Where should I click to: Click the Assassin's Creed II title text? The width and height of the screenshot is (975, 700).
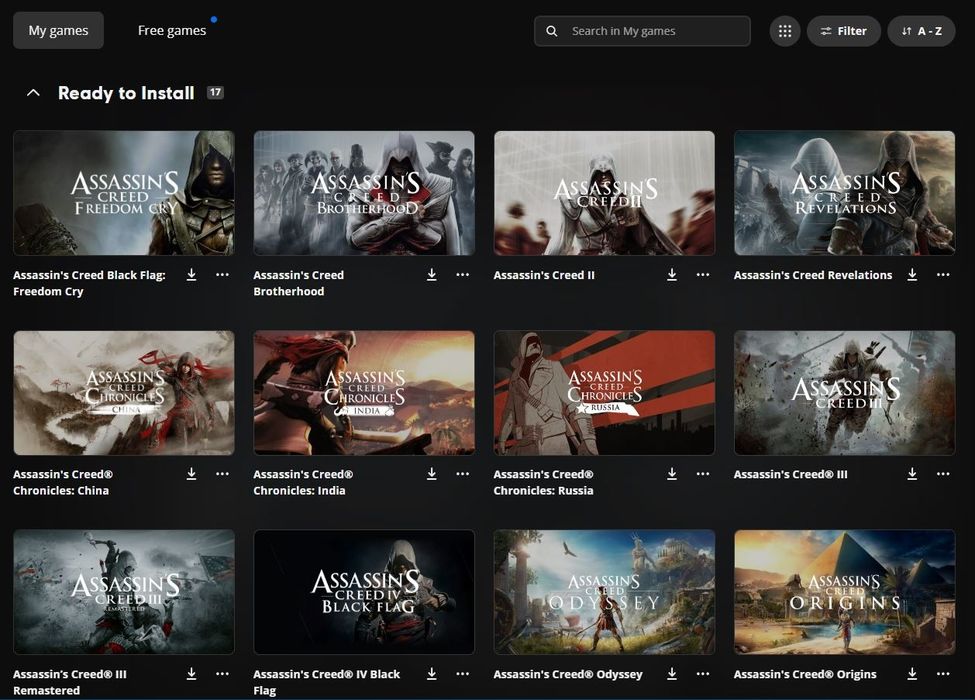click(544, 275)
